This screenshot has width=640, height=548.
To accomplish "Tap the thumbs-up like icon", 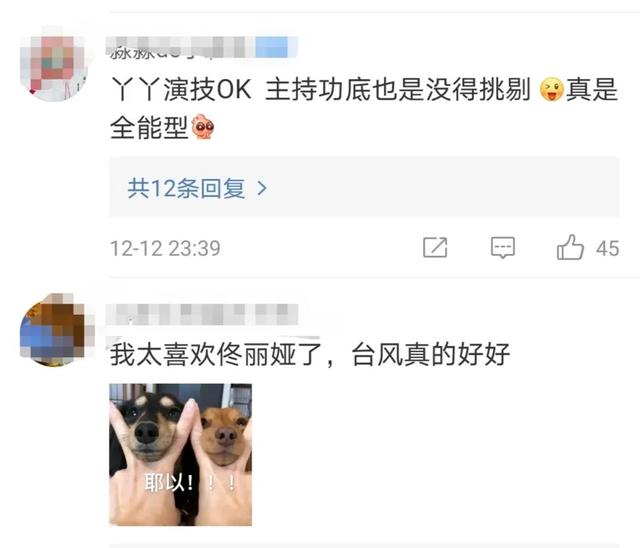I will 570,247.
